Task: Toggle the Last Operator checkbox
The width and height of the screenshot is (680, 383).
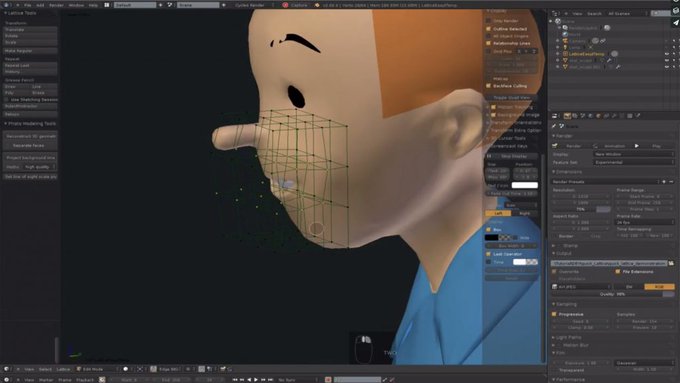Action: [488, 254]
